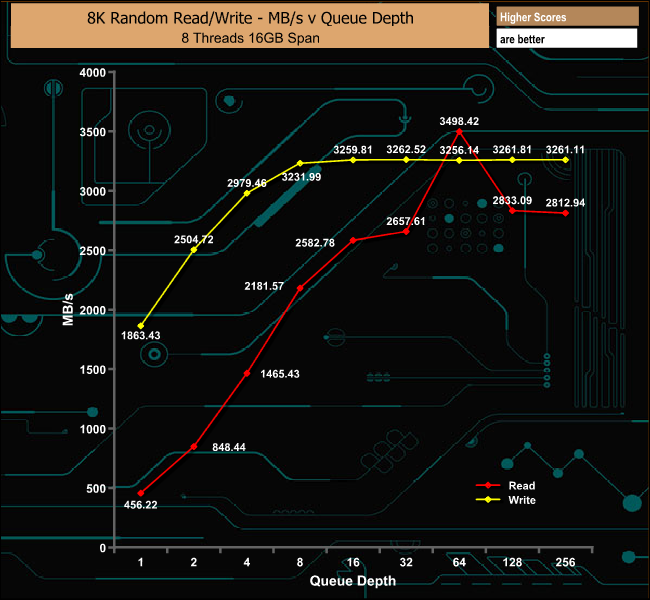Click the yellow Write legend marker
The image size is (650, 600).
click(488, 500)
